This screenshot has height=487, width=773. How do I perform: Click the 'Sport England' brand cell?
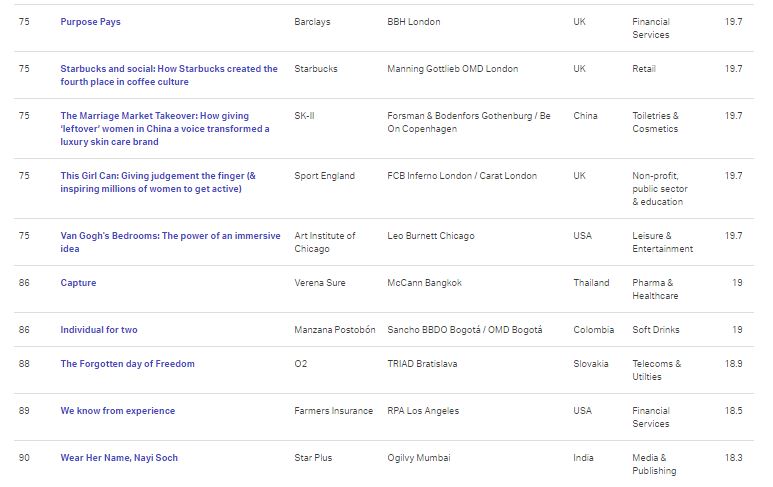(x=324, y=175)
